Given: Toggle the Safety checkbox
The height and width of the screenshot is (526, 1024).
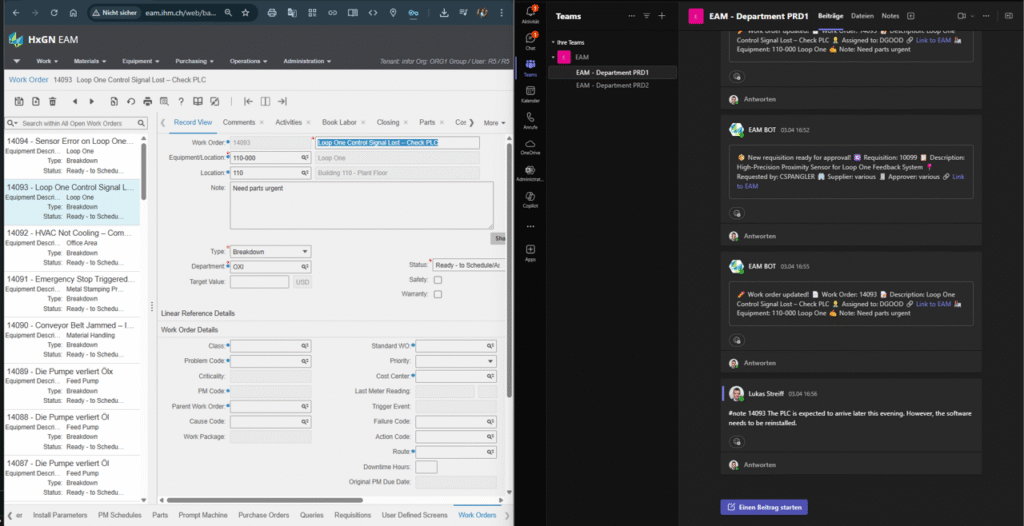Looking at the screenshot, I should tap(438, 280).
